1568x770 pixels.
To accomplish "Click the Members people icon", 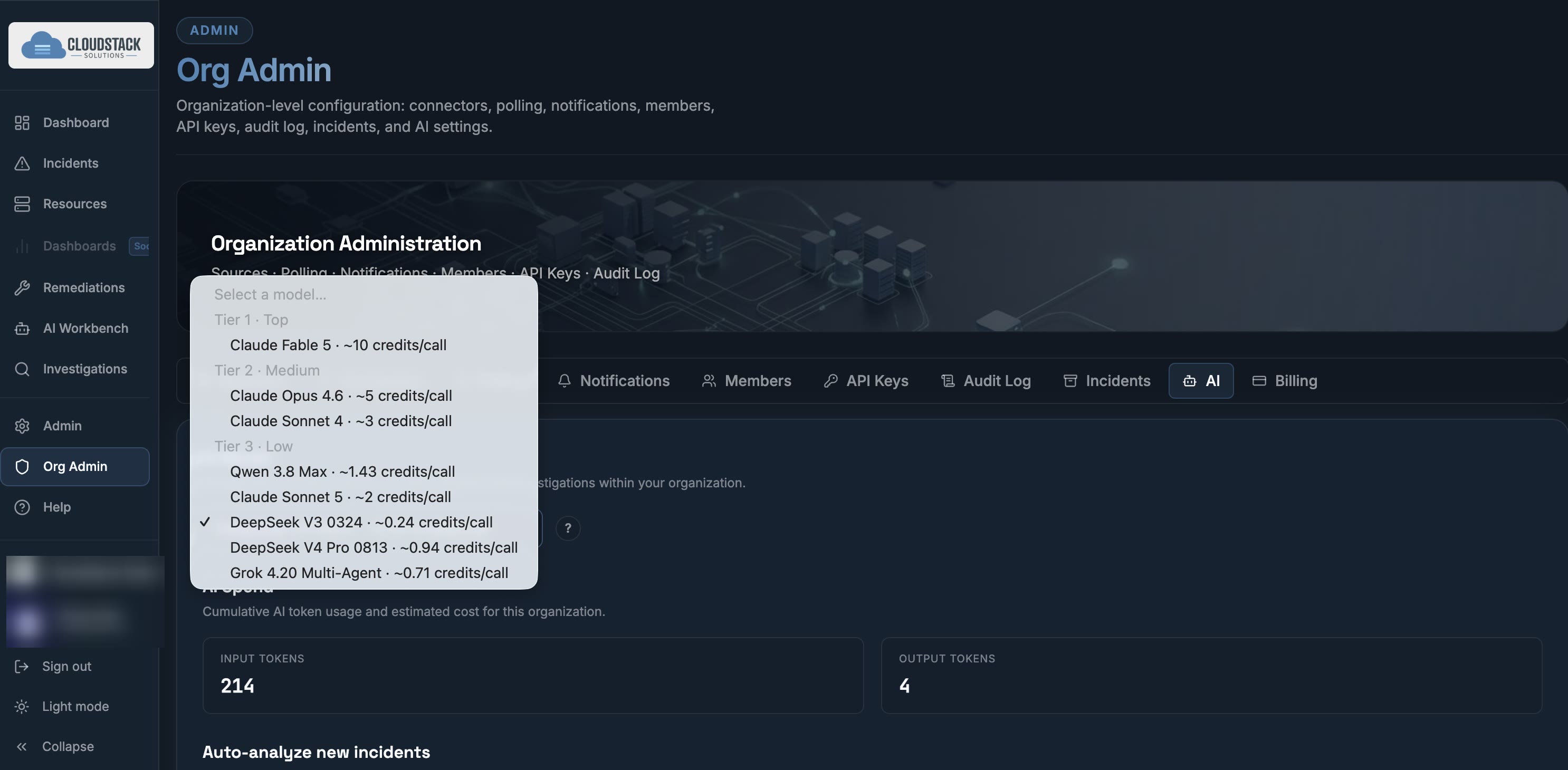I will click(709, 381).
